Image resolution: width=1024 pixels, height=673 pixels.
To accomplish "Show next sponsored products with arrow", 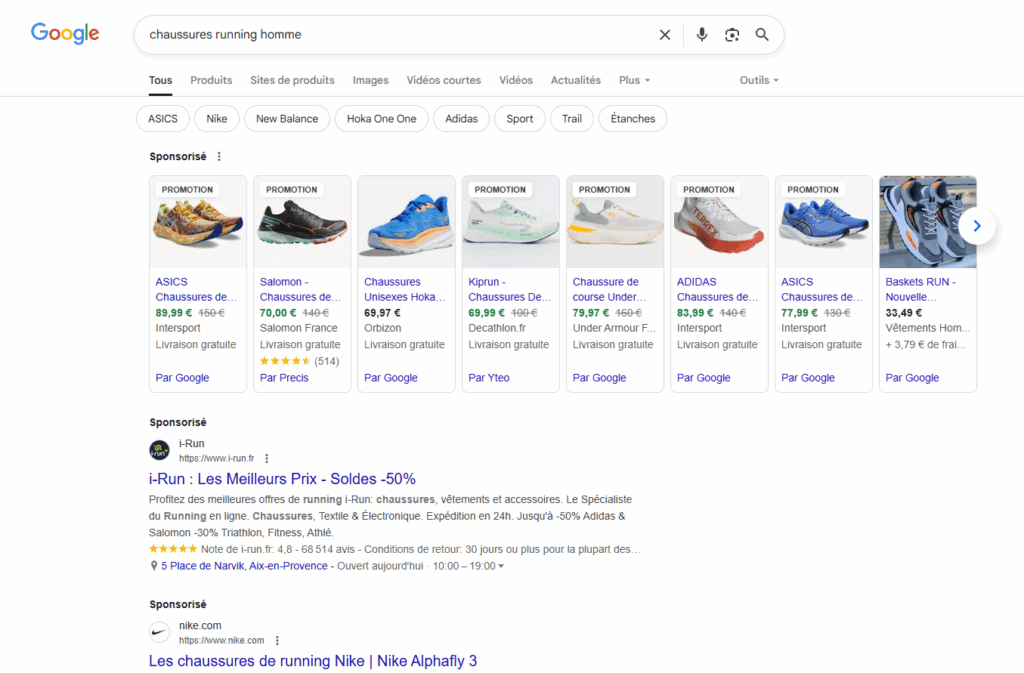I will coord(977,226).
